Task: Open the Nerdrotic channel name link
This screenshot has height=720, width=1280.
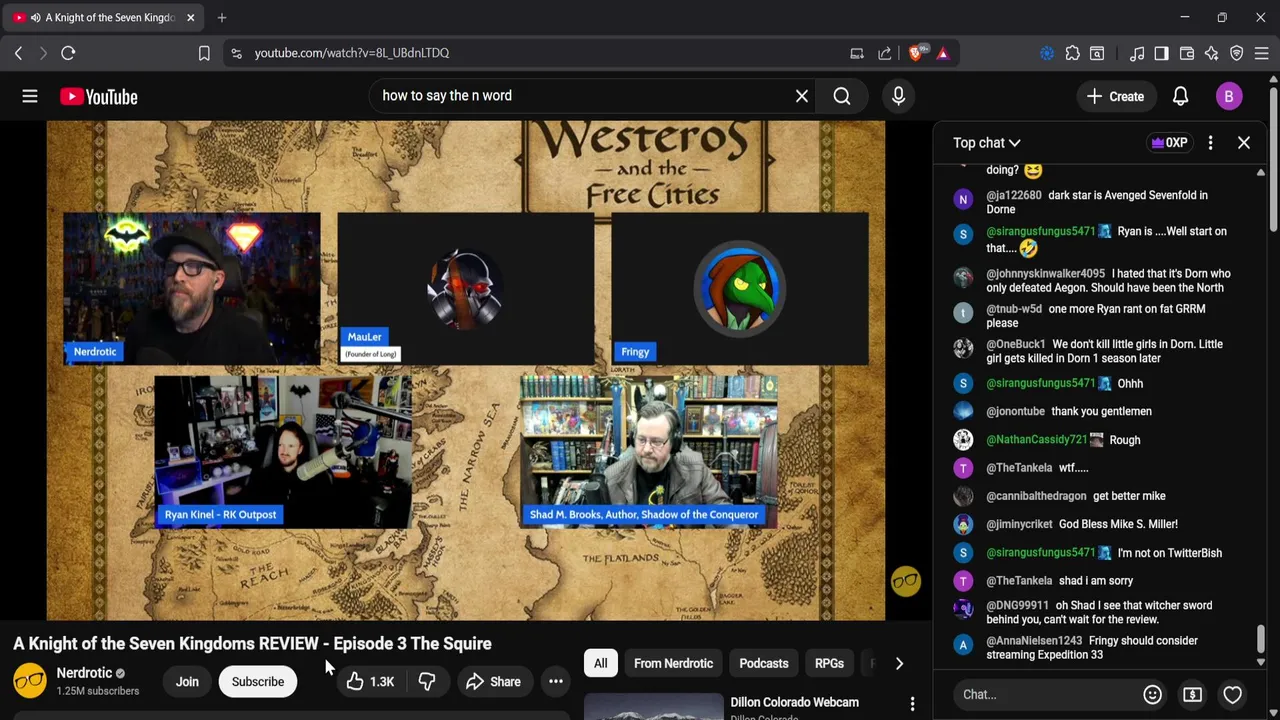Action: point(84,673)
